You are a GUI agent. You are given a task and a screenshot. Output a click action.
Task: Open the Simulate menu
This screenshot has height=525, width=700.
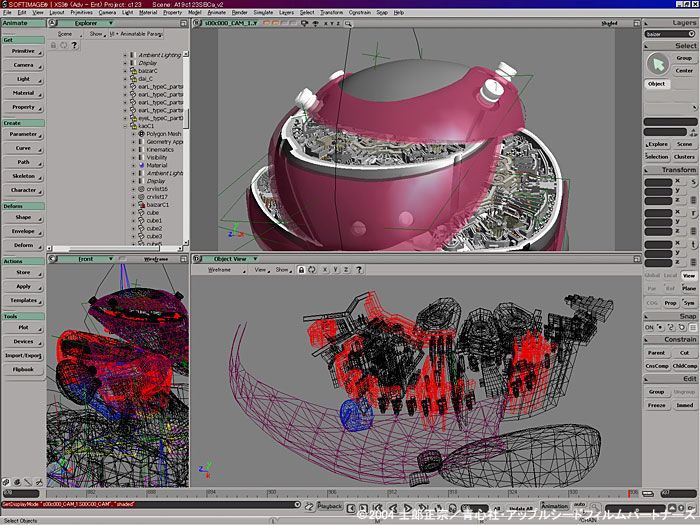pyautogui.click(x=263, y=12)
